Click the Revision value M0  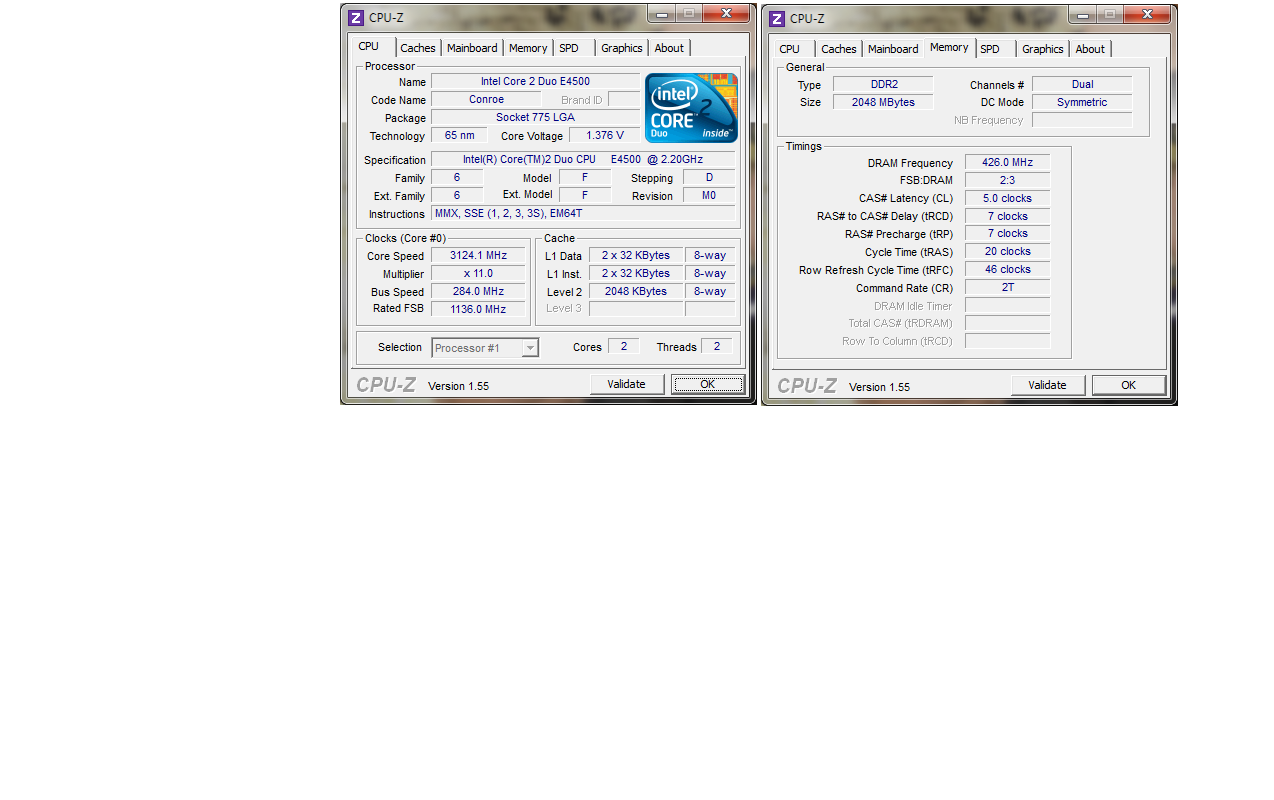pyautogui.click(x=709, y=196)
